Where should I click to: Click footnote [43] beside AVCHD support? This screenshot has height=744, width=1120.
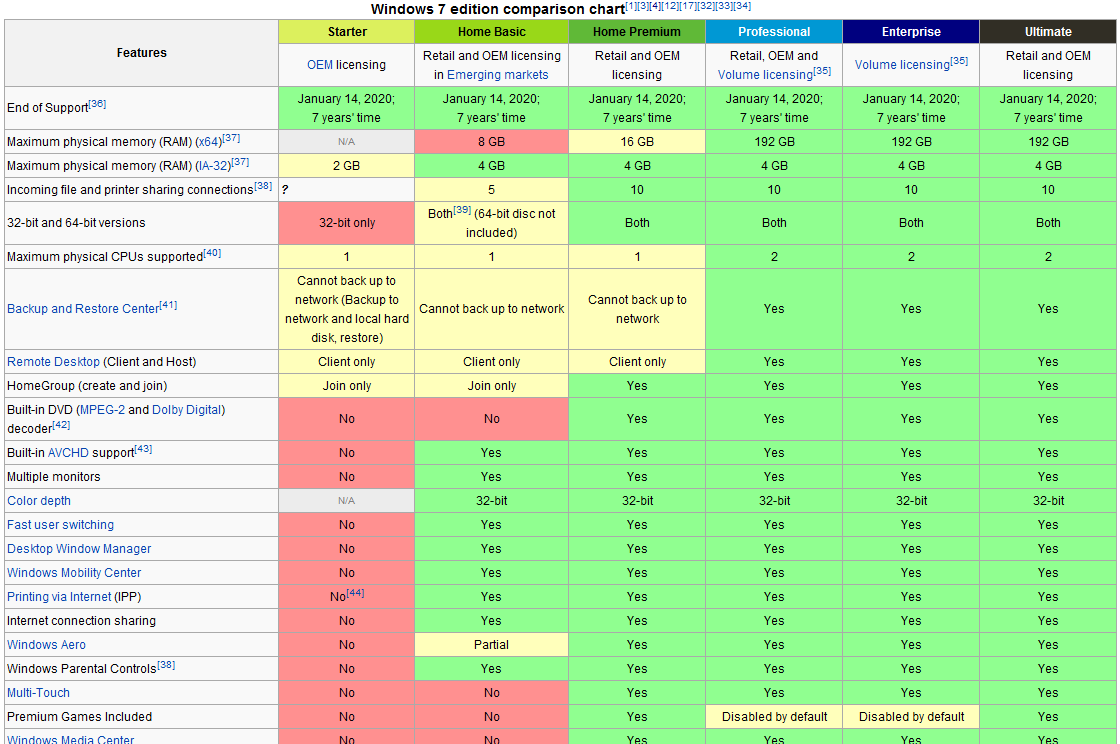tap(143, 449)
